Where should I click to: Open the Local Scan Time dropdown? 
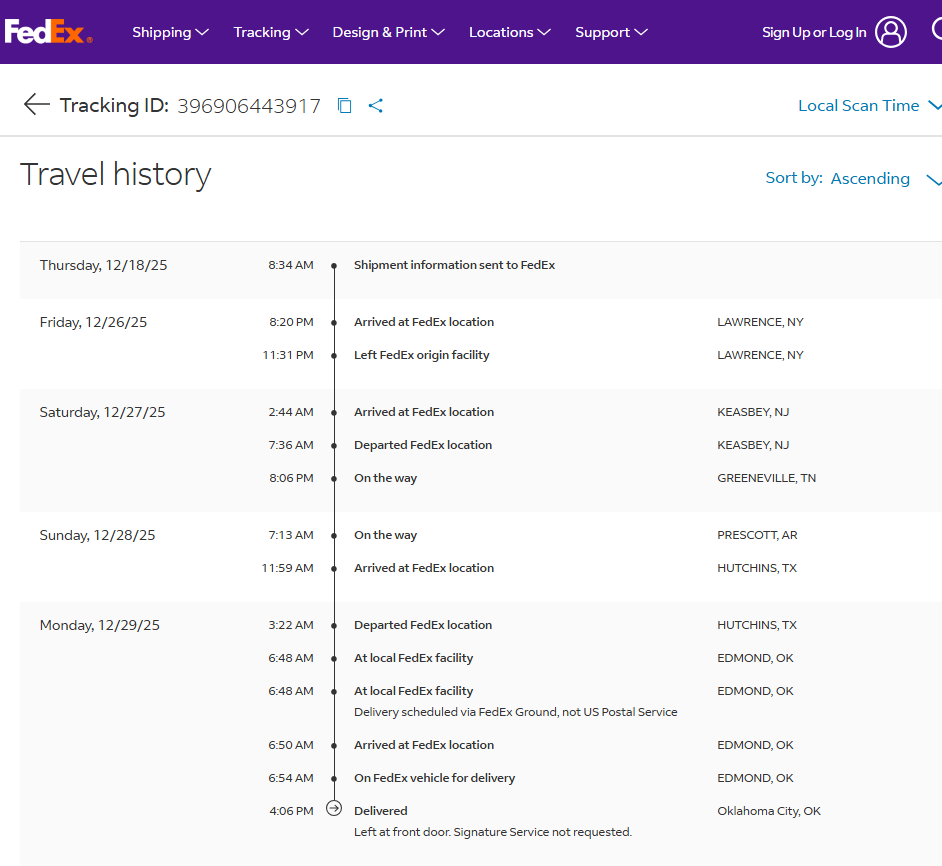coord(869,106)
